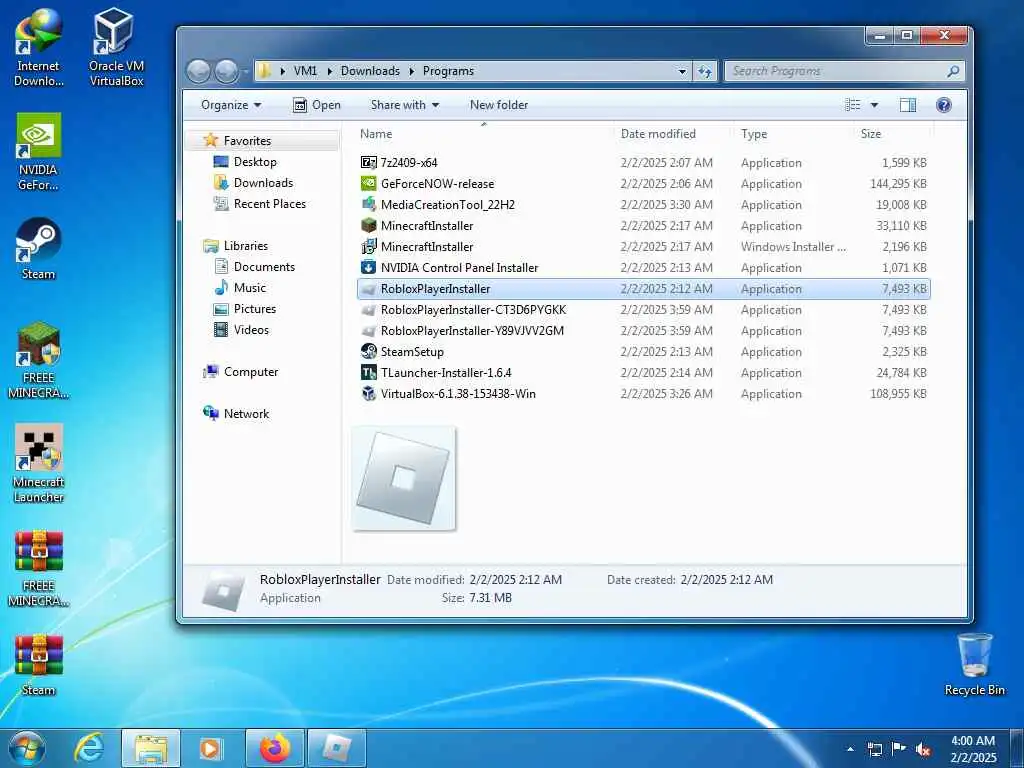Open taskbar clock showing 4:00 AM
Screen dimensions: 1024x768
tap(972, 749)
